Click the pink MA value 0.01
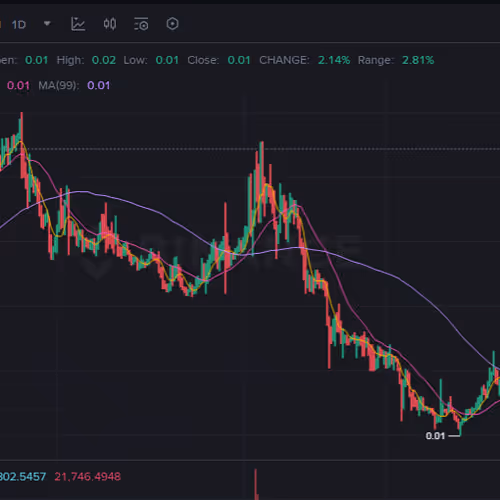This screenshot has width=500, height=500. click(18, 86)
